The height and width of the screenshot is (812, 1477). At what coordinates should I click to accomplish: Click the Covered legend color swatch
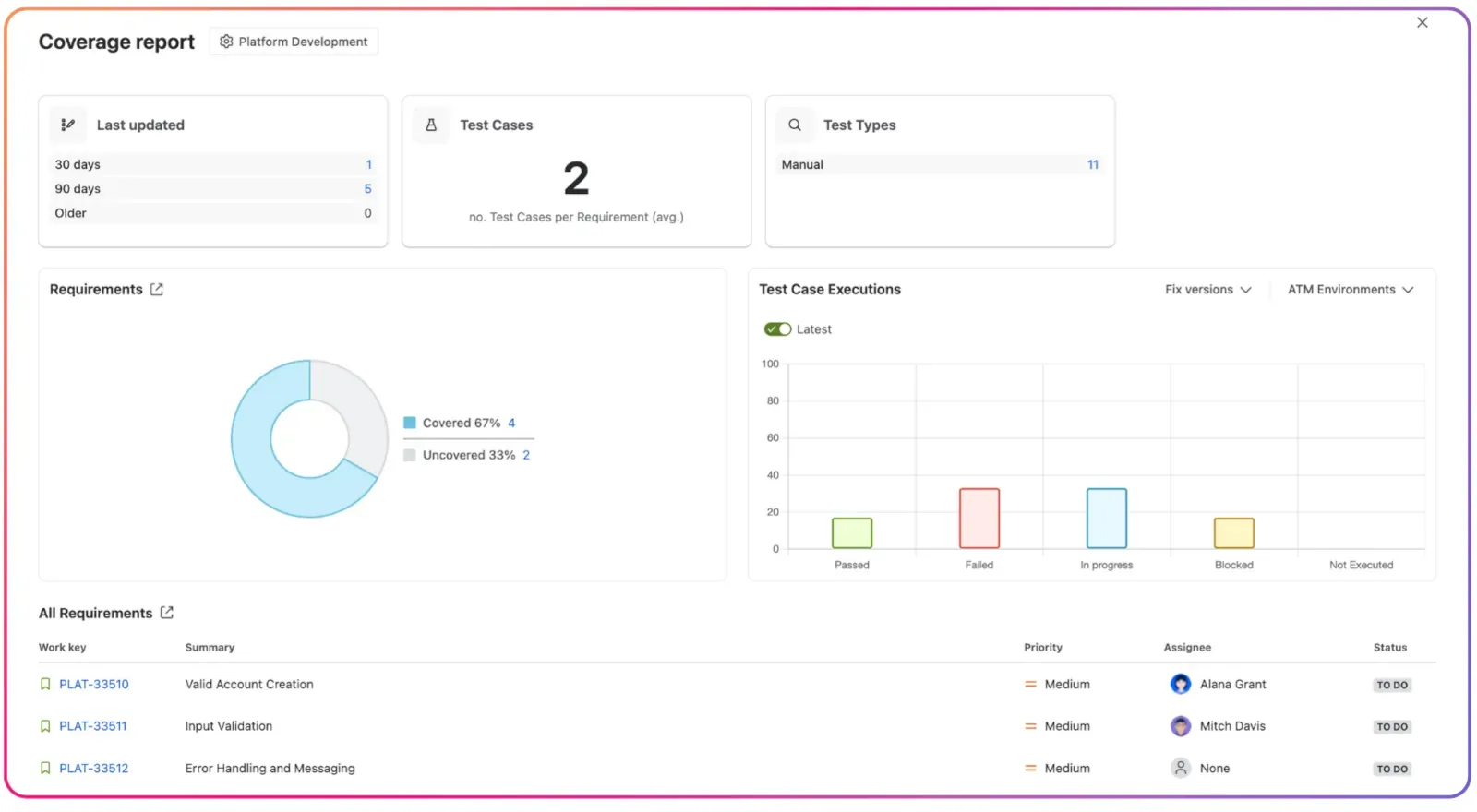click(410, 424)
